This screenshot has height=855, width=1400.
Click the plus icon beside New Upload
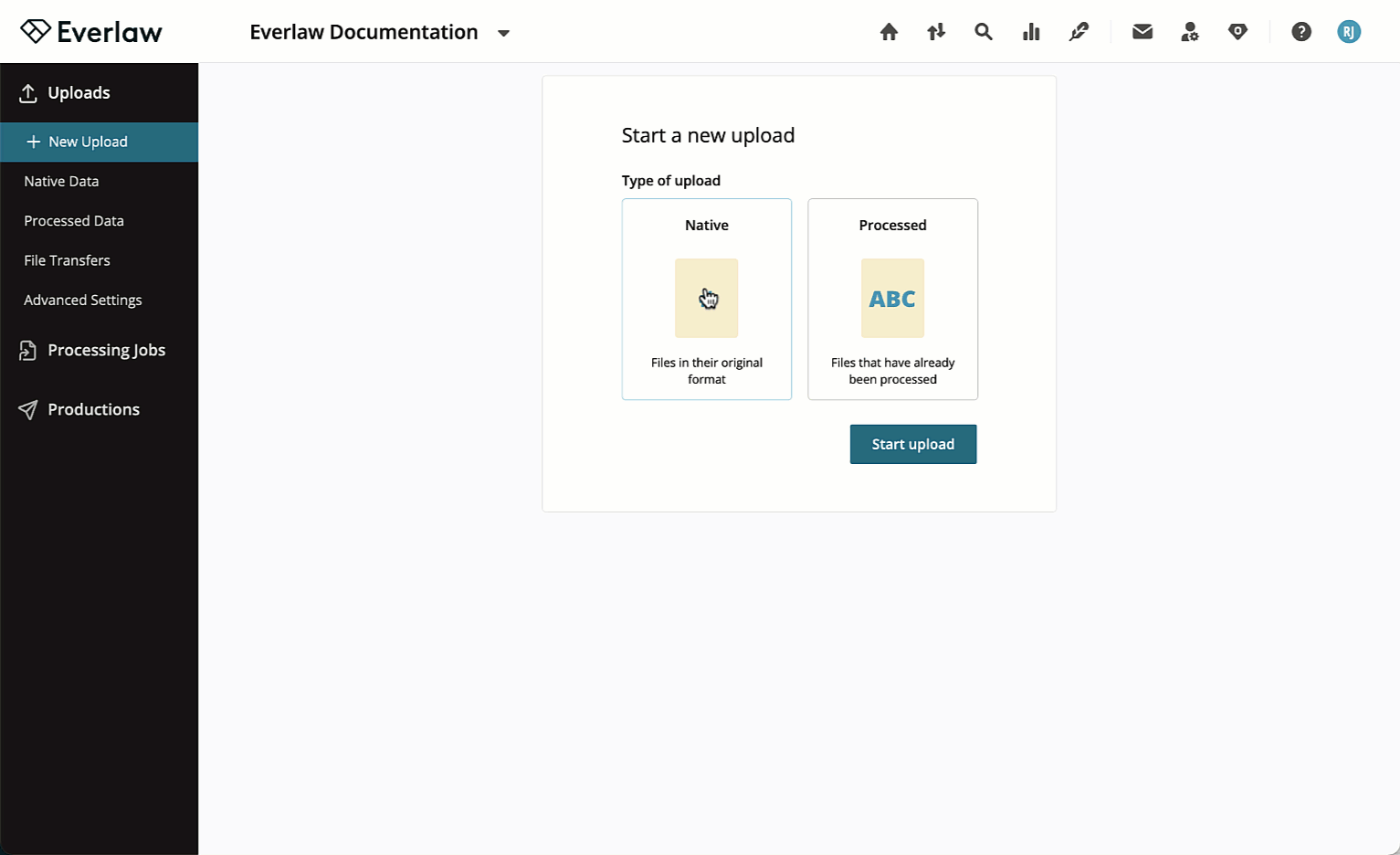pyautogui.click(x=34, y=142)
